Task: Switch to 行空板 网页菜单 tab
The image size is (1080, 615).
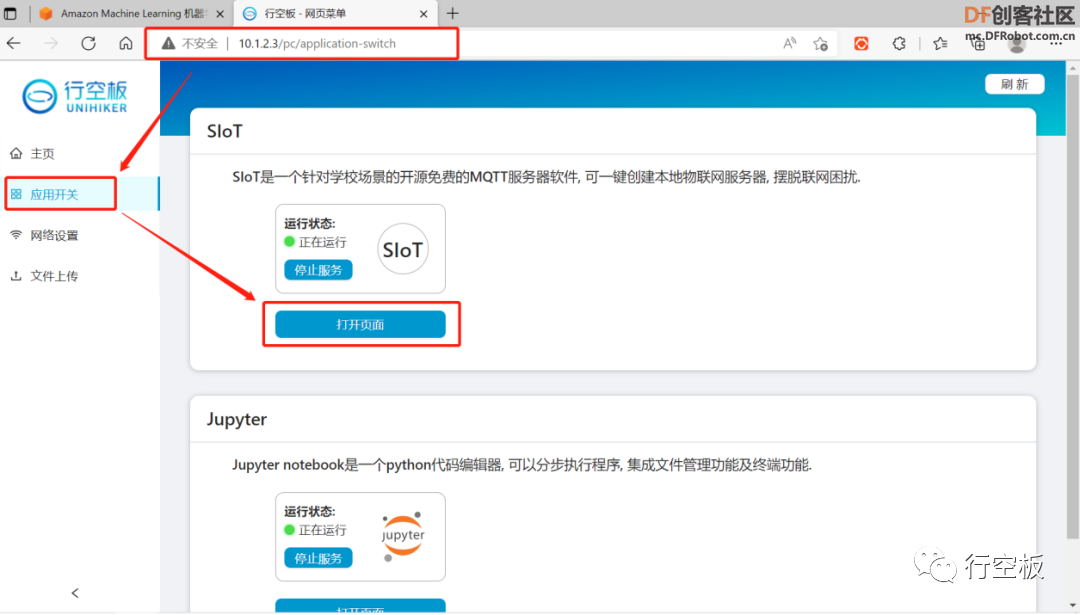Action: 335,14
